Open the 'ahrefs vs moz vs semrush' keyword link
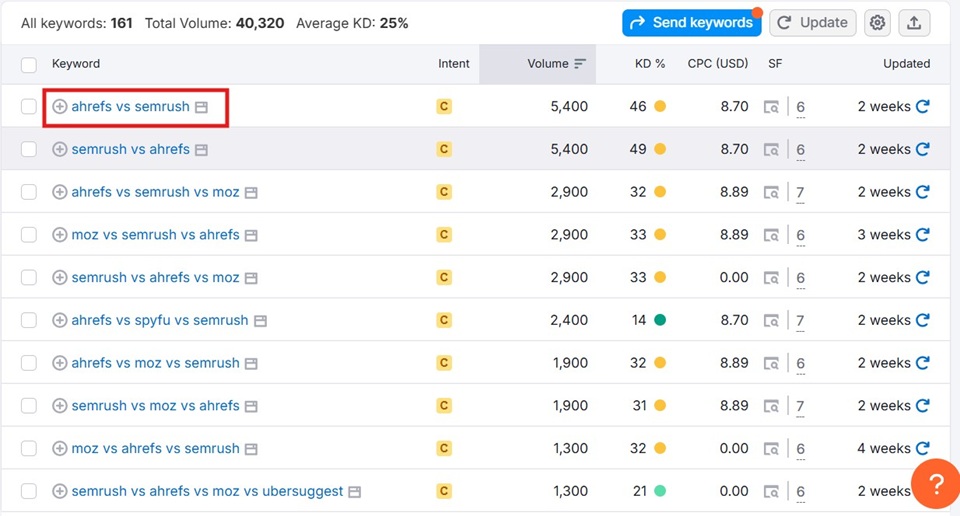Image resolution: width=960 pixels, height=516 pixels. pyautogui.click(x=156, y=363)
